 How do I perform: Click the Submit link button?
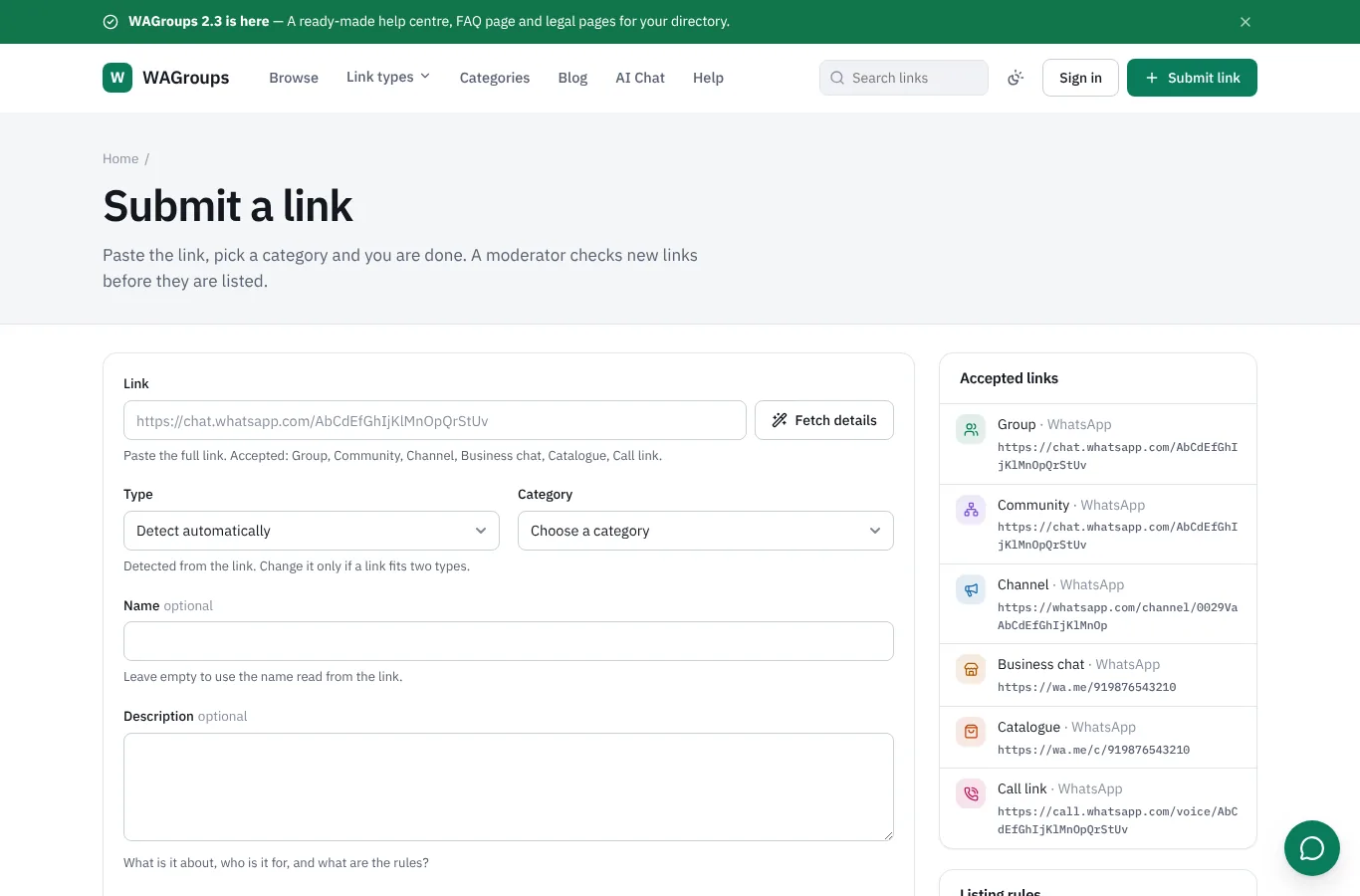coord(1192,78)
